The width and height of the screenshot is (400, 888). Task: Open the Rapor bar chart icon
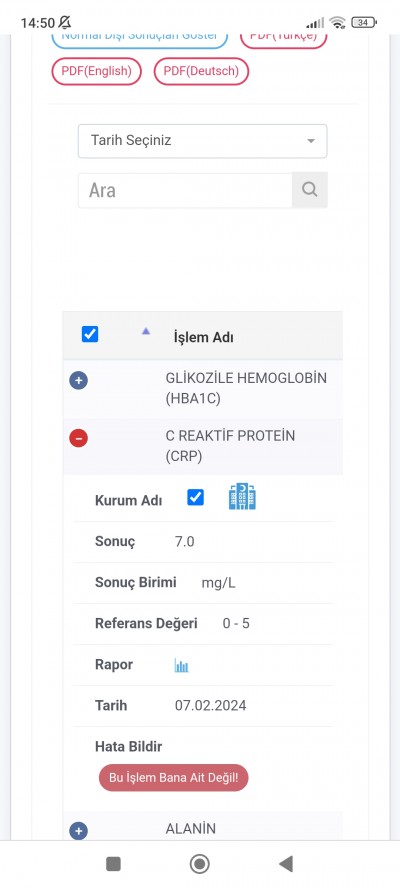coord(181,665)
